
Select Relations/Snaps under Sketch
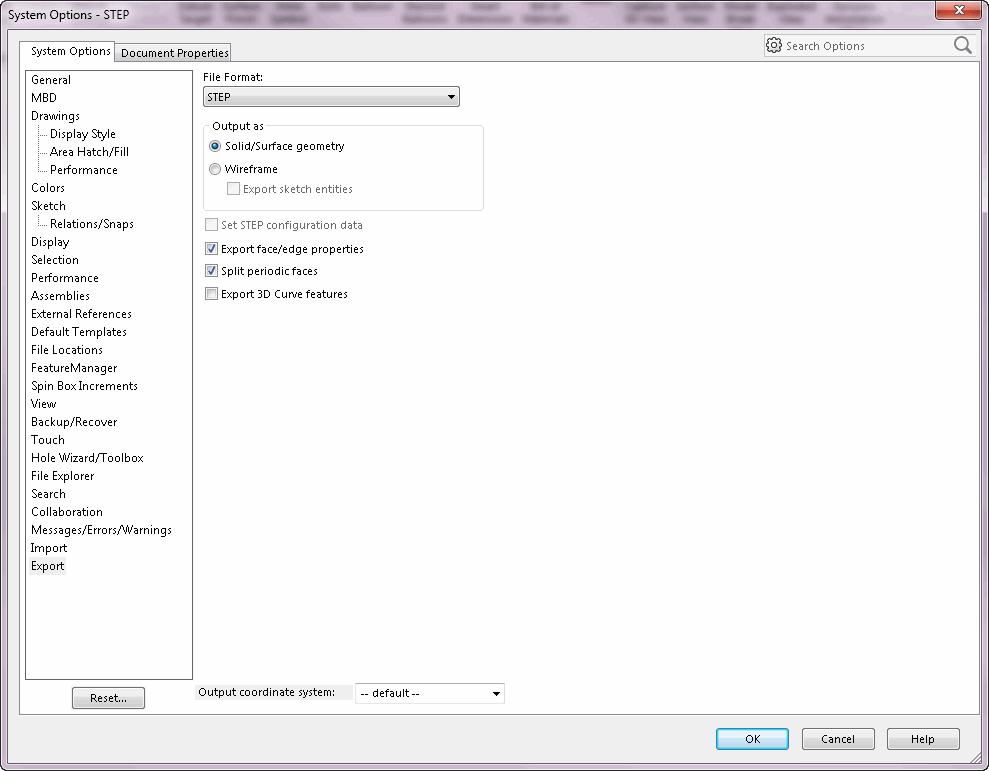click(91, 223)
